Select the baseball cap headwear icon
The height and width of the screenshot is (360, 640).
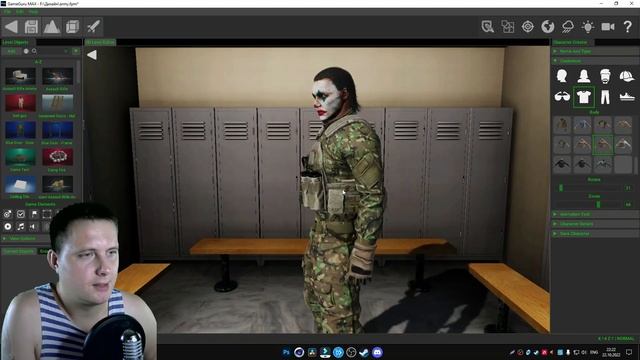[x=627, y=76]
